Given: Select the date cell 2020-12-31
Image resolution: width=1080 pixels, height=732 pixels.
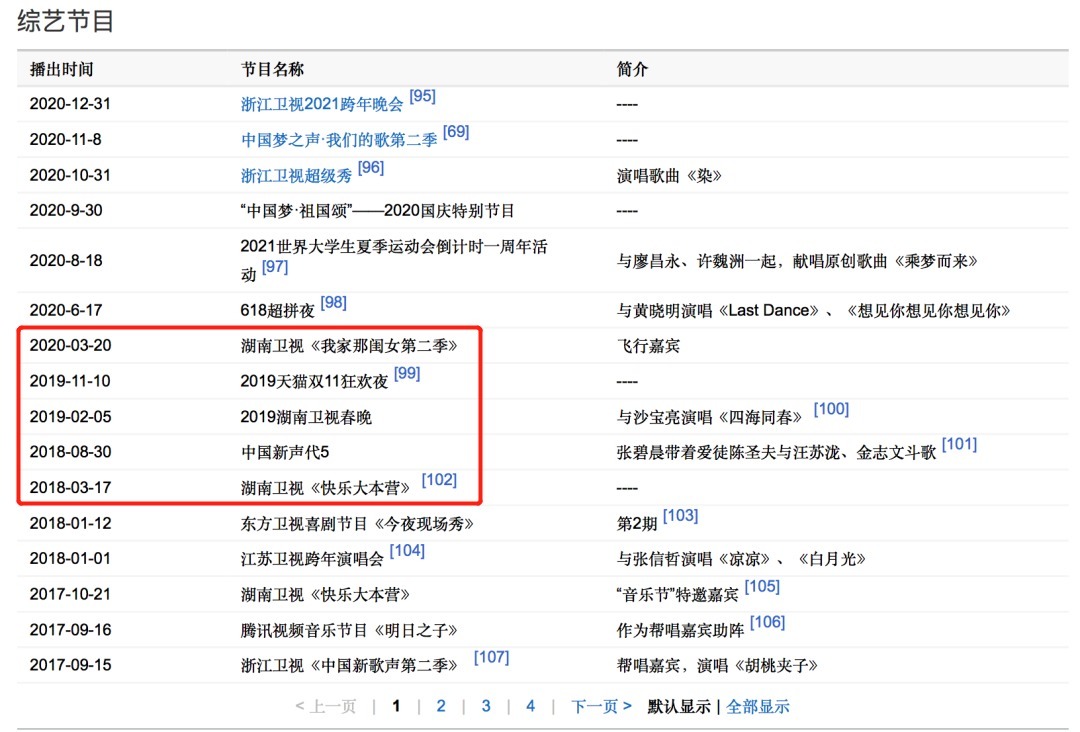Looking at the screenshot, I should click(70, 104).
